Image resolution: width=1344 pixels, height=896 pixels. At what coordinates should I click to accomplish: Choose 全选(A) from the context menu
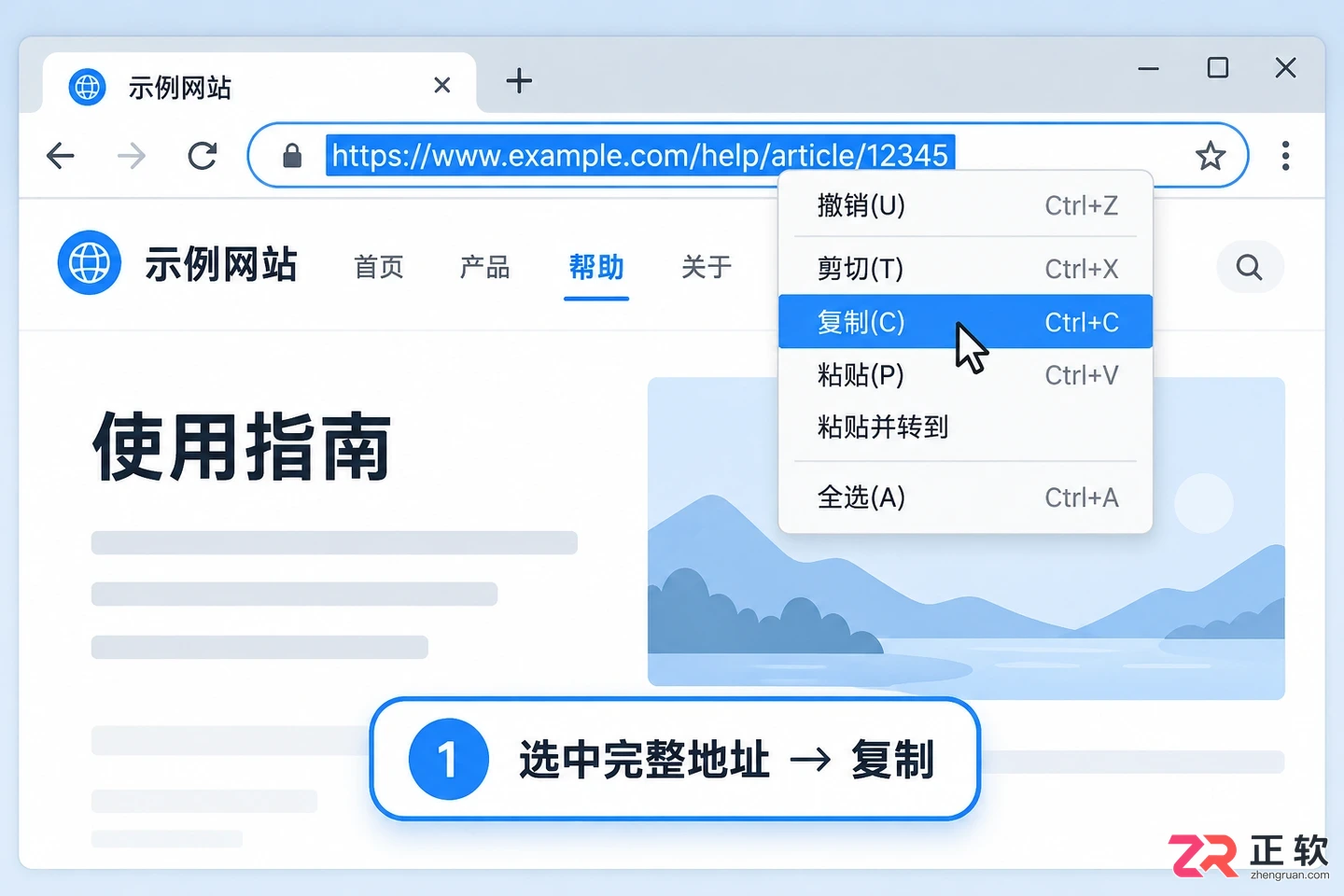coord(966,497)
